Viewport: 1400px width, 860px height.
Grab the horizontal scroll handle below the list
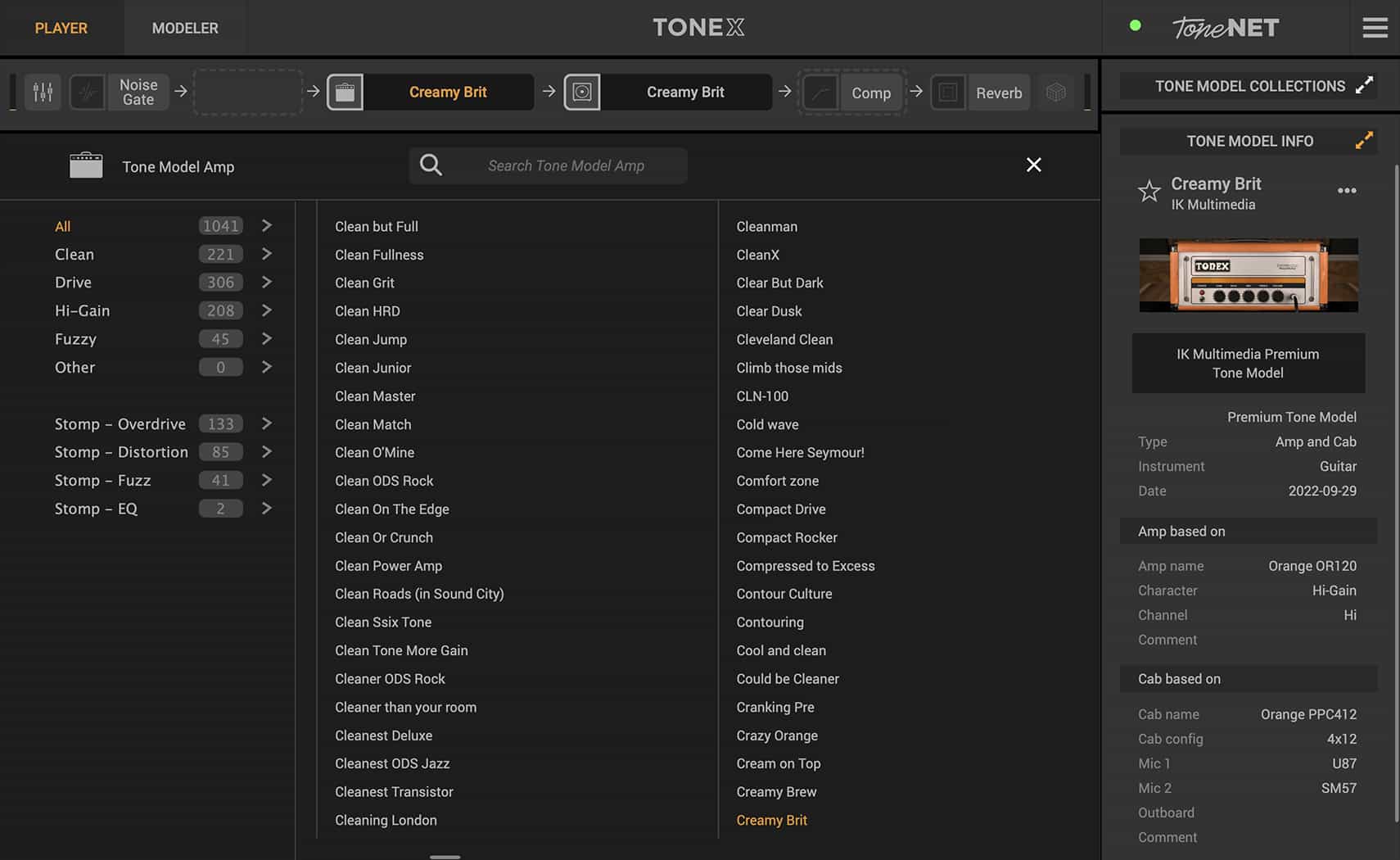pyautogui.click(x=445, y=857)
